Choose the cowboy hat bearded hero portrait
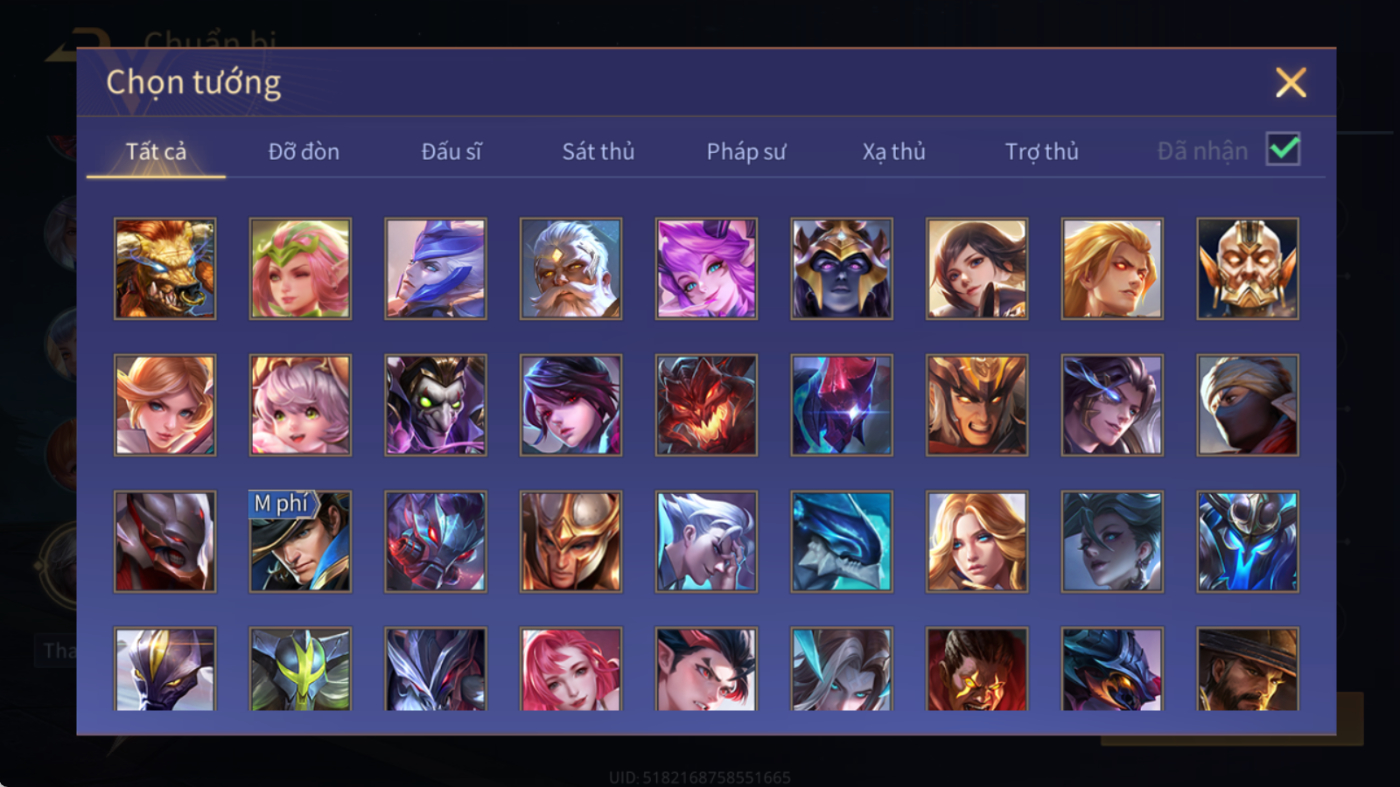The height and width of the screenshot is (787, 1400). pos(1248,669)
